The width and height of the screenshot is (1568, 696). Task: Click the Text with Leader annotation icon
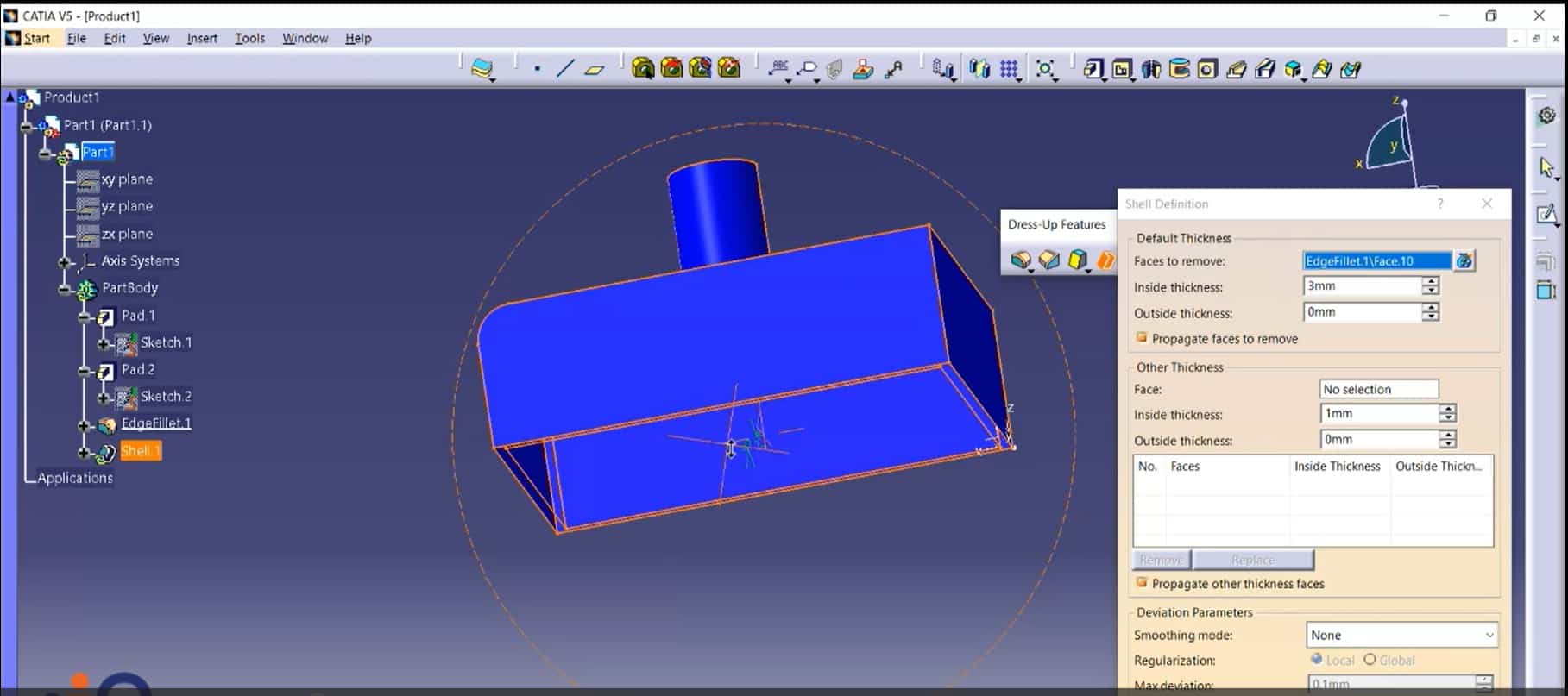[x=778, y=68]
